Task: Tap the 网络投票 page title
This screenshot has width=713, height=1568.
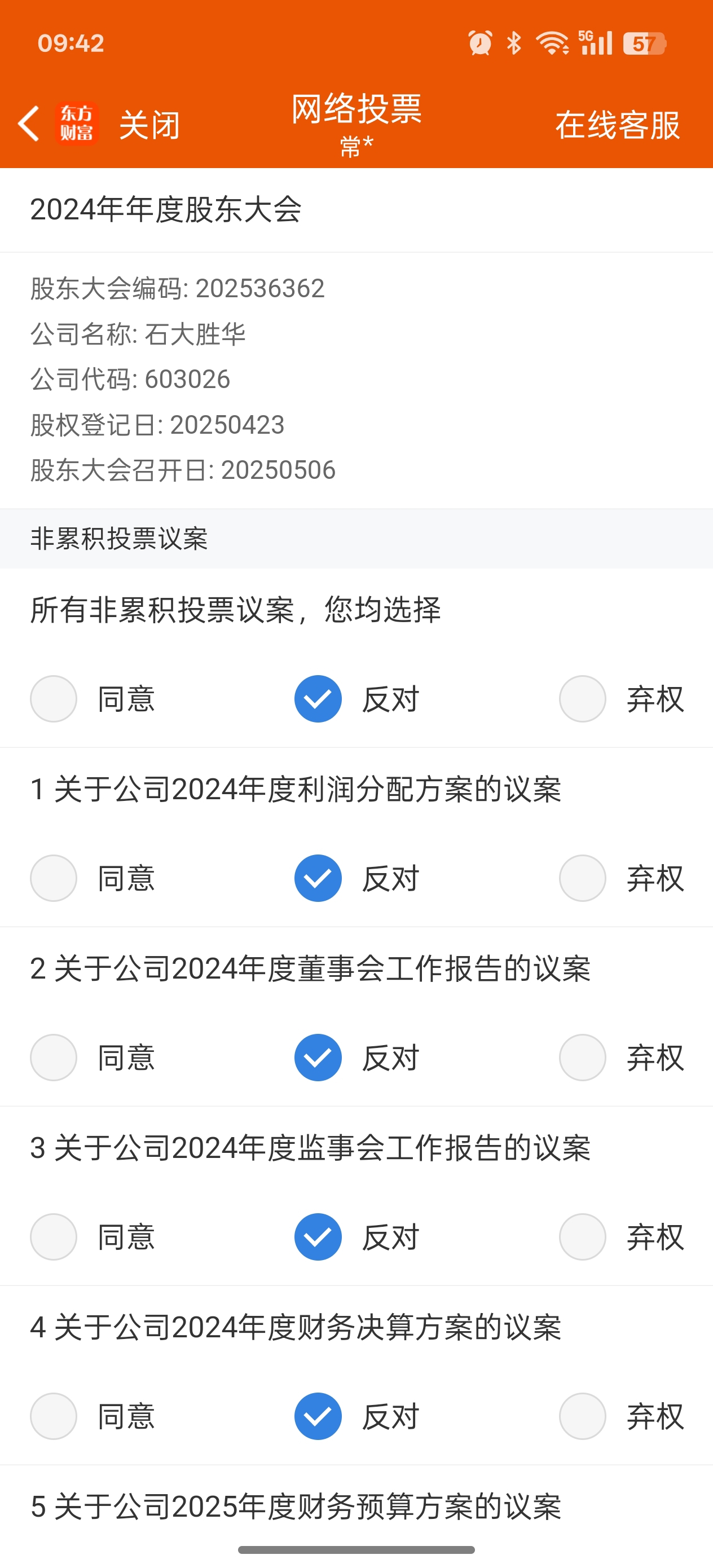Action: point(356,109)
